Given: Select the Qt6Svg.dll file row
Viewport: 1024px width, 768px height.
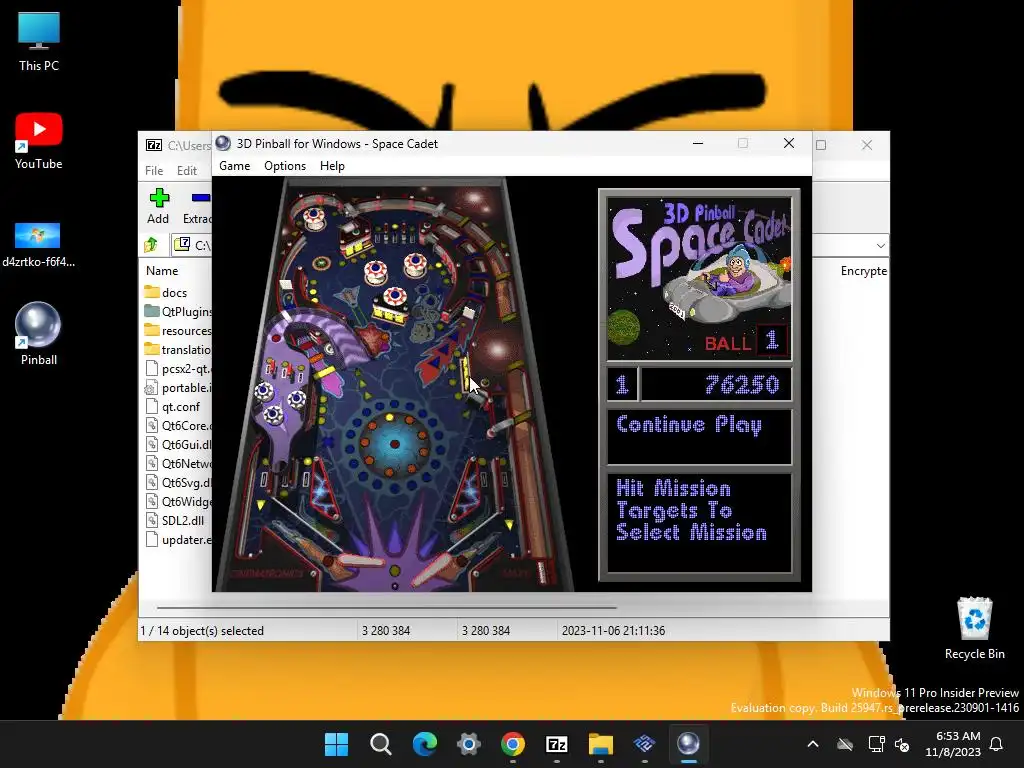Looking at the screenshot, I should [176, 483].
